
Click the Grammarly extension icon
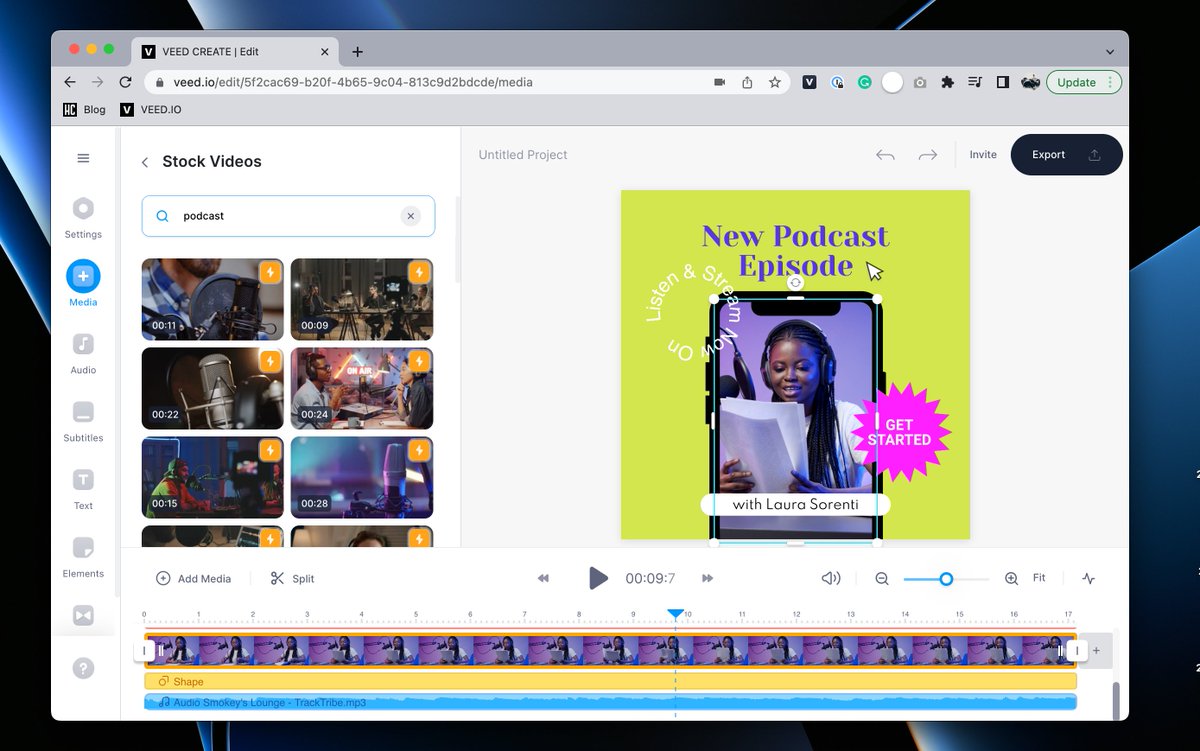(864, 82)
